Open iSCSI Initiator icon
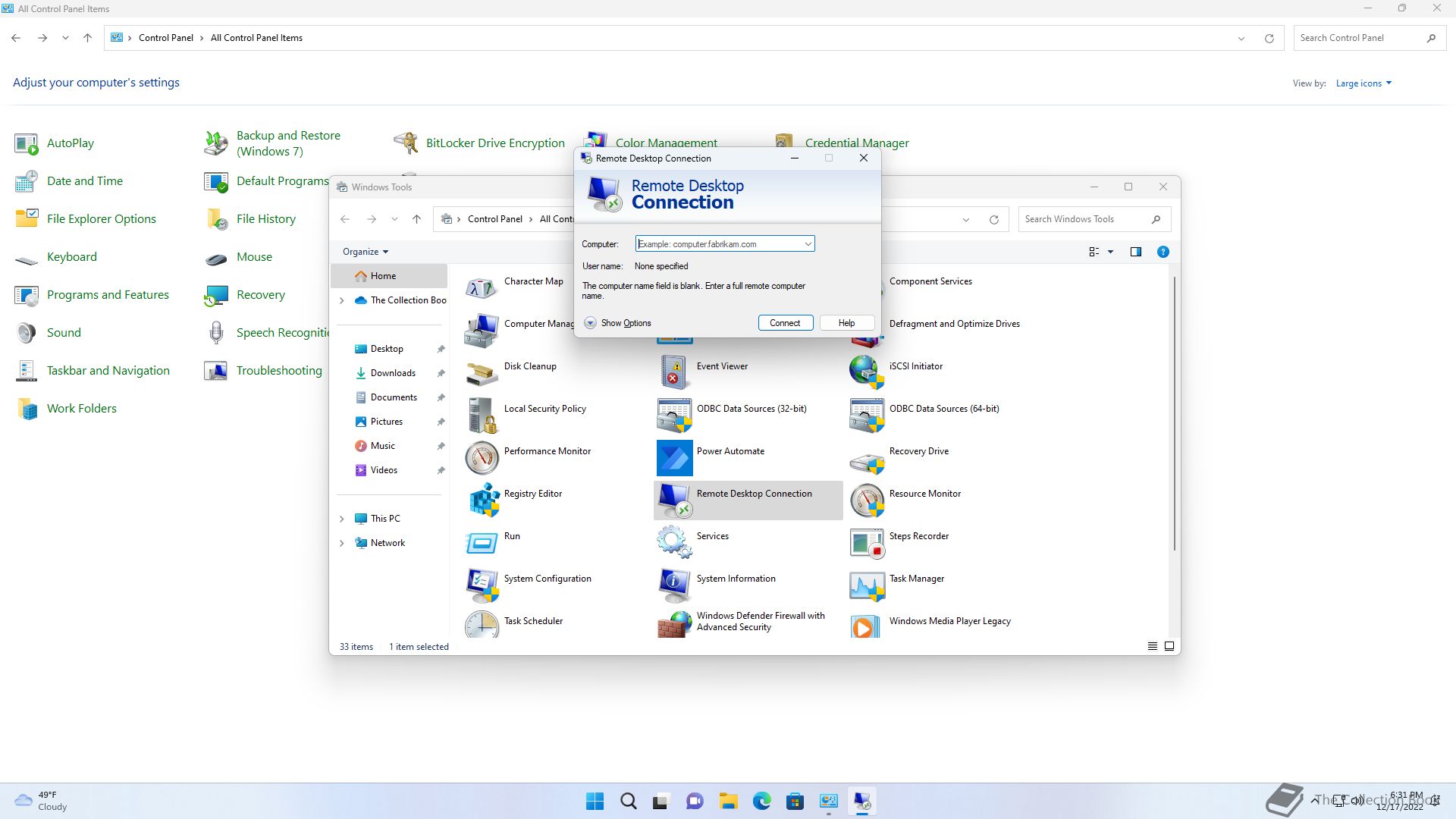Image resolution: width=1456 pixels, height=819 pixels. (868, 374)
